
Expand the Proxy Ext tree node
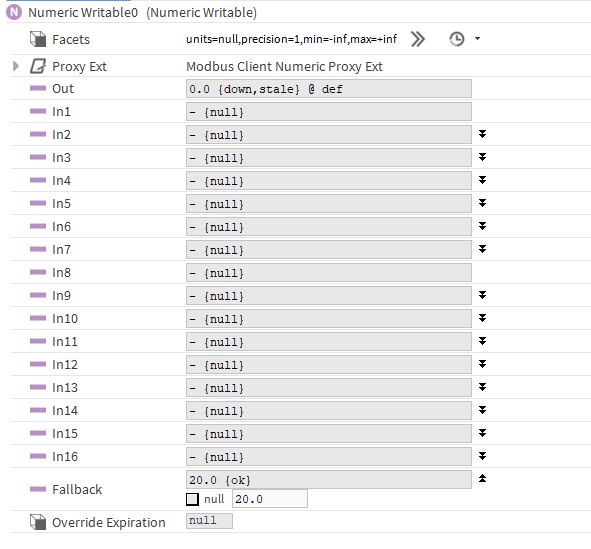click(16, 66)
